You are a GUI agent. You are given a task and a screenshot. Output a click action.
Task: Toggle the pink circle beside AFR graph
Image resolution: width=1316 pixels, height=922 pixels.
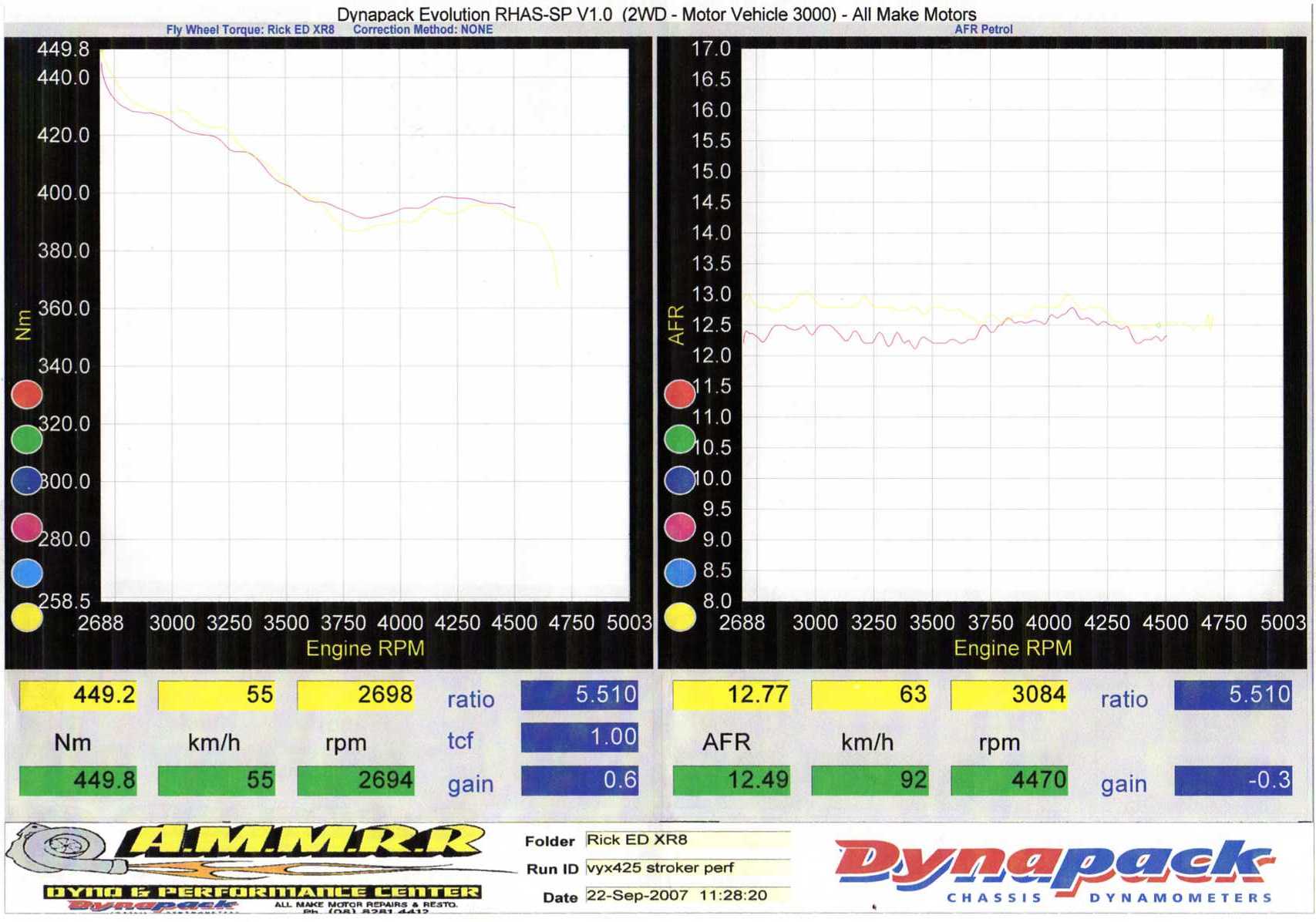[679, 527]
